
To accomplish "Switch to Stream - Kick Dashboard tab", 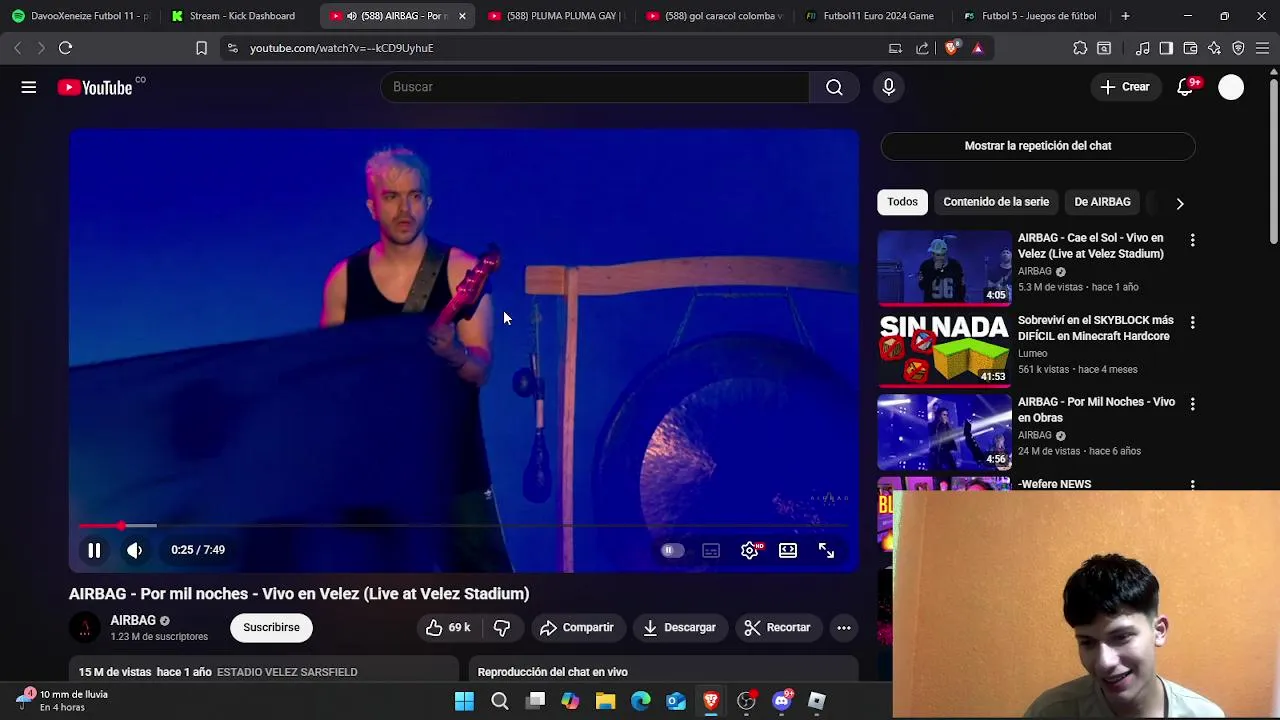I will tap(238, 16).
